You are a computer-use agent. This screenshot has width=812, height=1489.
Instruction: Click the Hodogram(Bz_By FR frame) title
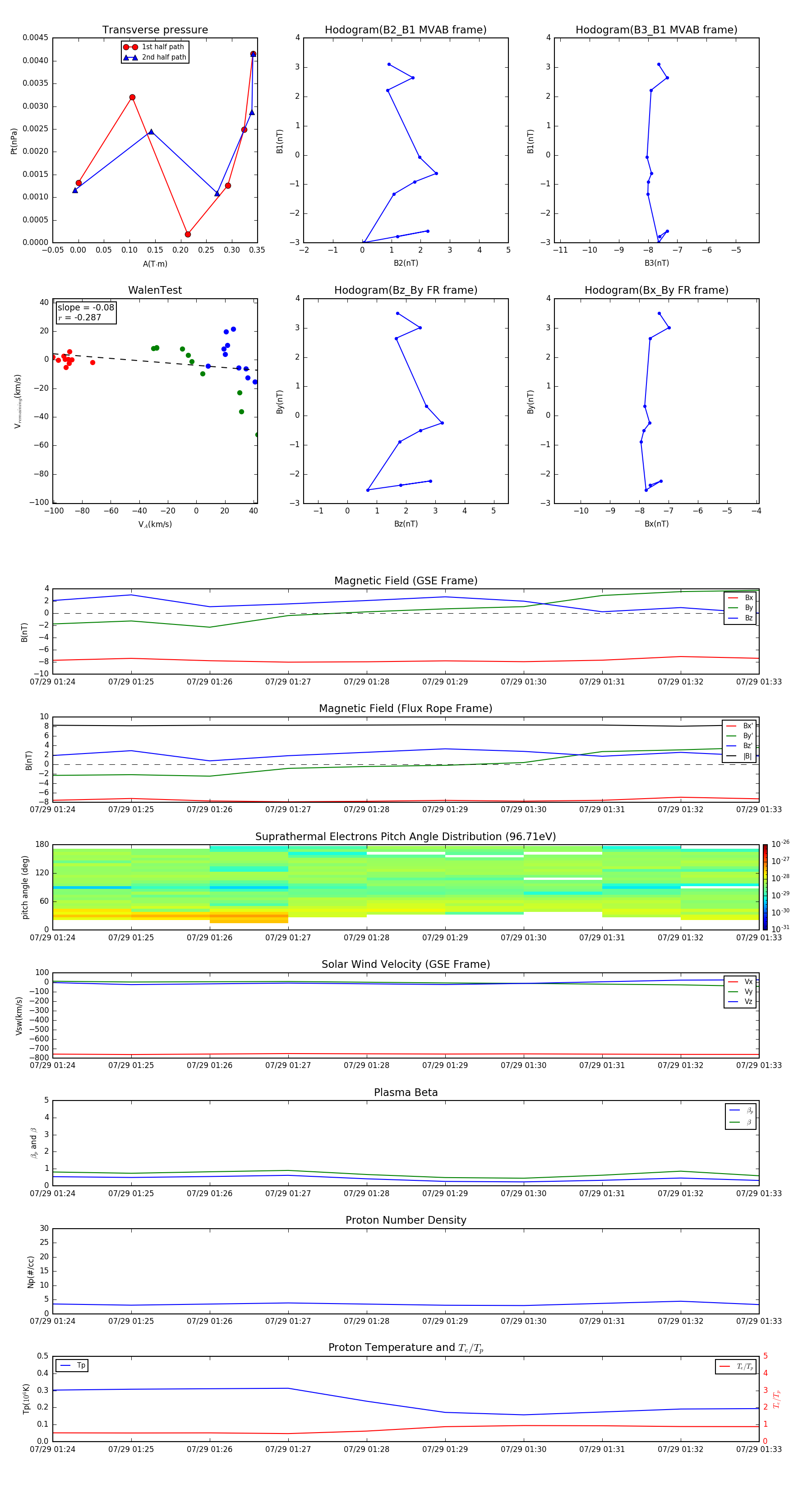[x=406, y=290]
